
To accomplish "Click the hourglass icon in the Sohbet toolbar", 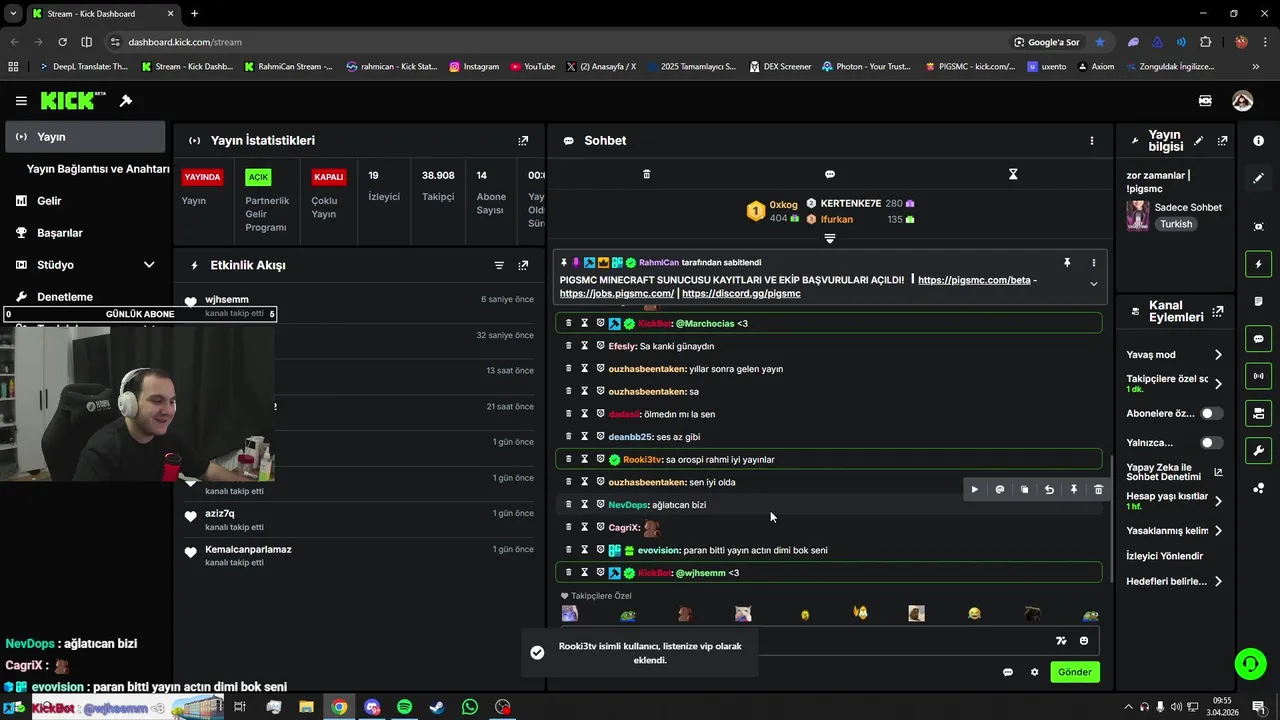I will click(x=1013, y=174).
